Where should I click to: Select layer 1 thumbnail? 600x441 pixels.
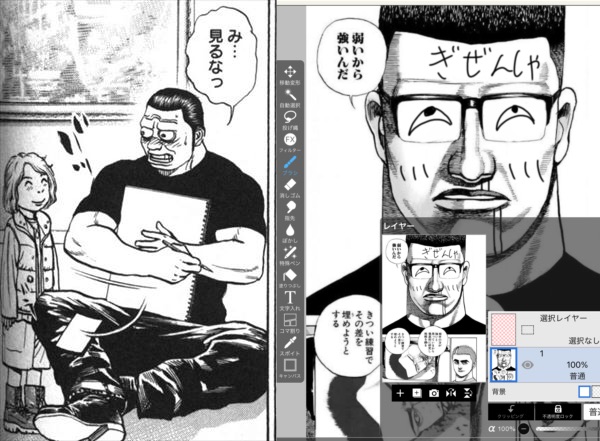(x=503, y=365)
